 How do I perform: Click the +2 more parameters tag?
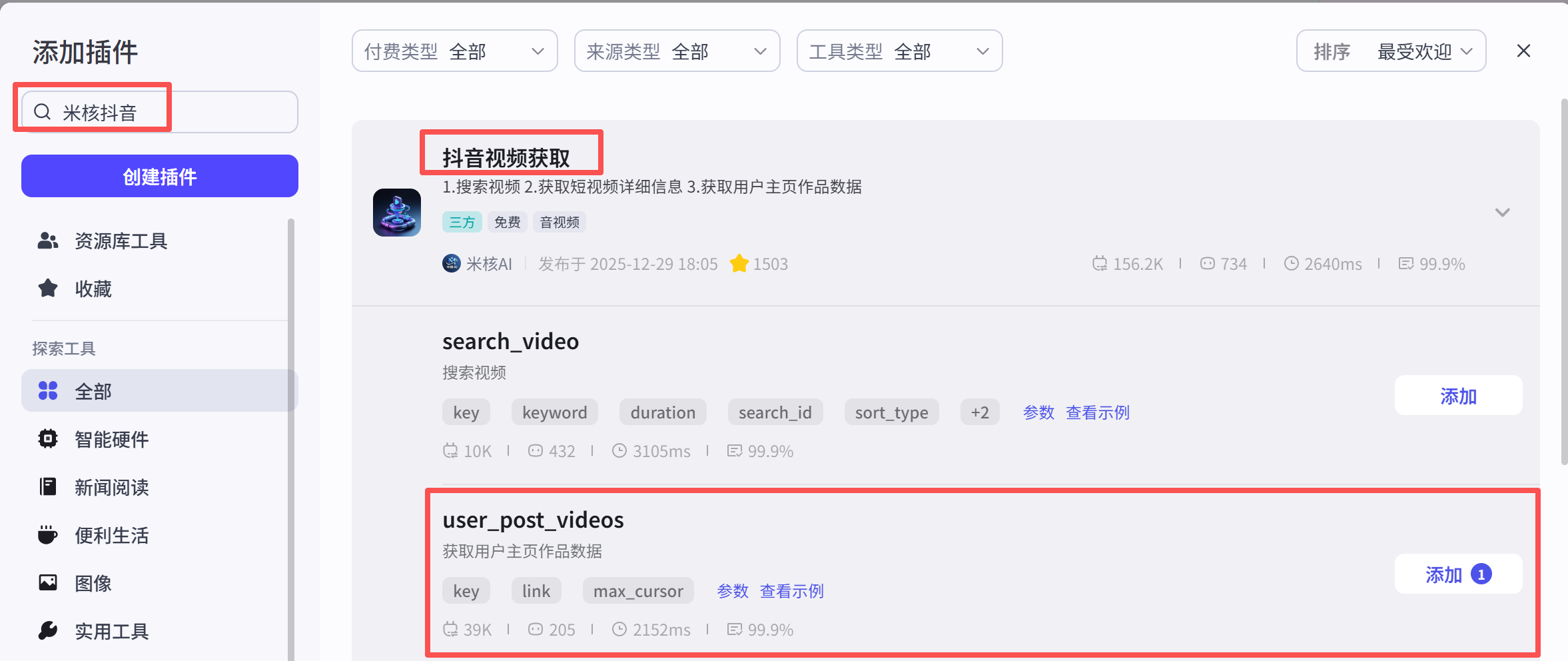(980, 412)
